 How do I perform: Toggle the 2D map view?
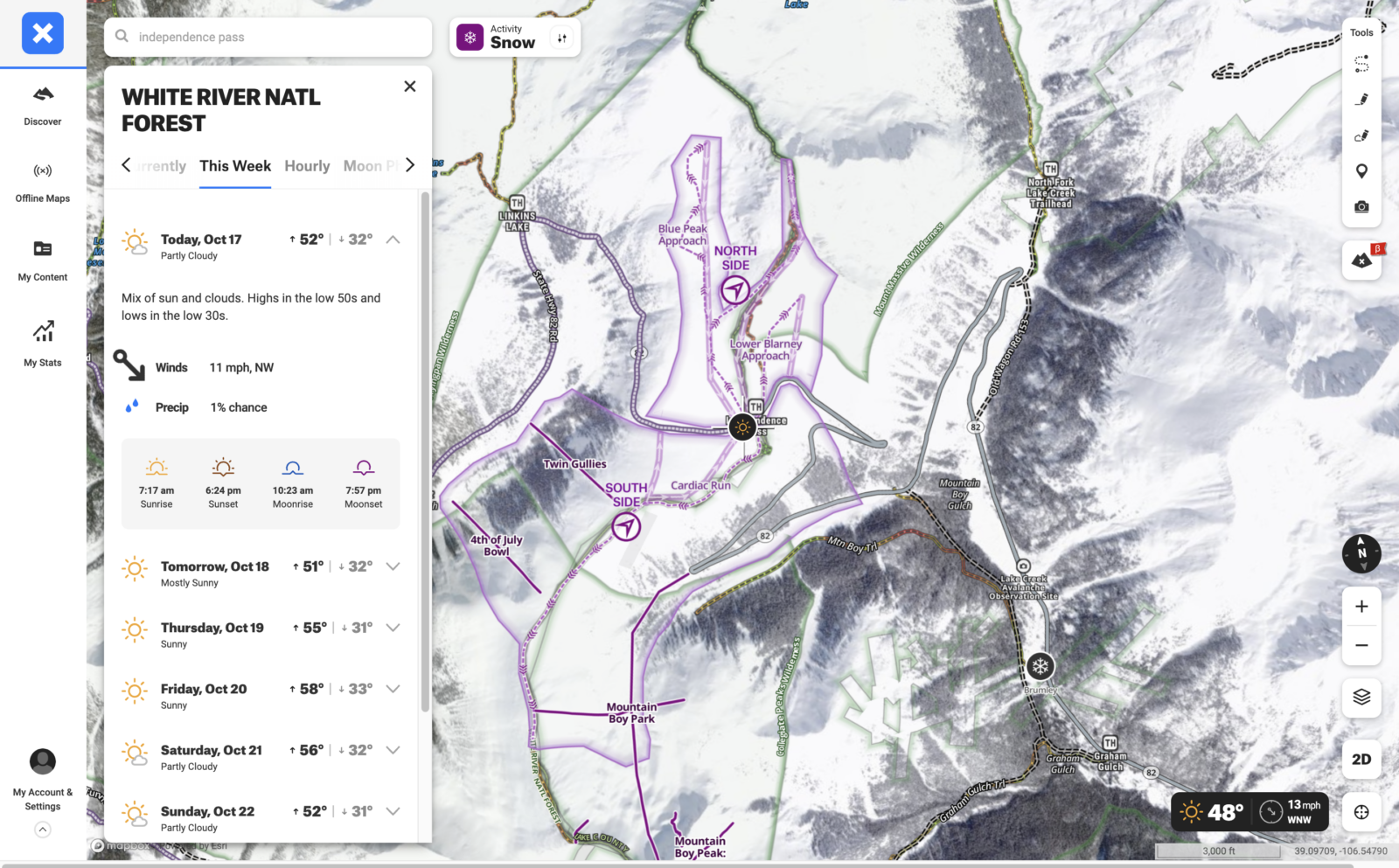coord(1361,759)
